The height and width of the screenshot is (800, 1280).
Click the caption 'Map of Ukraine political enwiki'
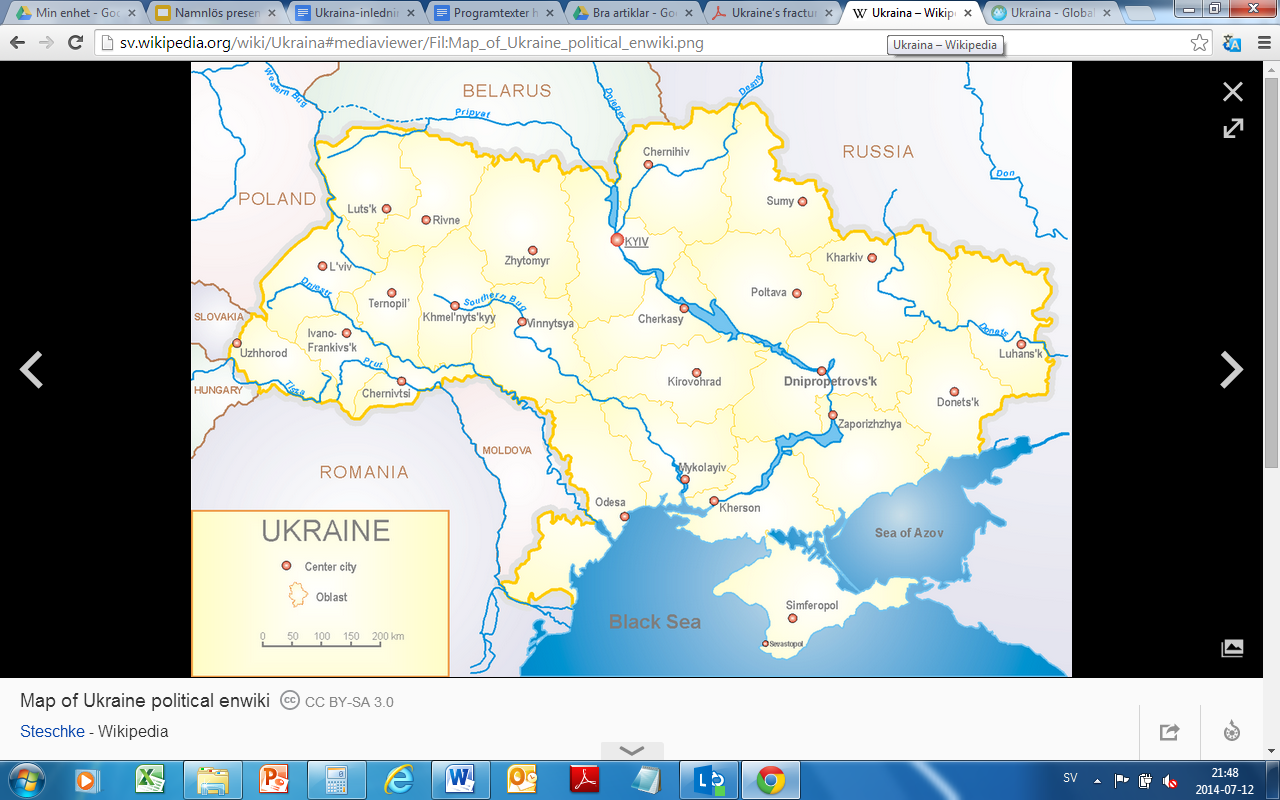click(145, 701)
